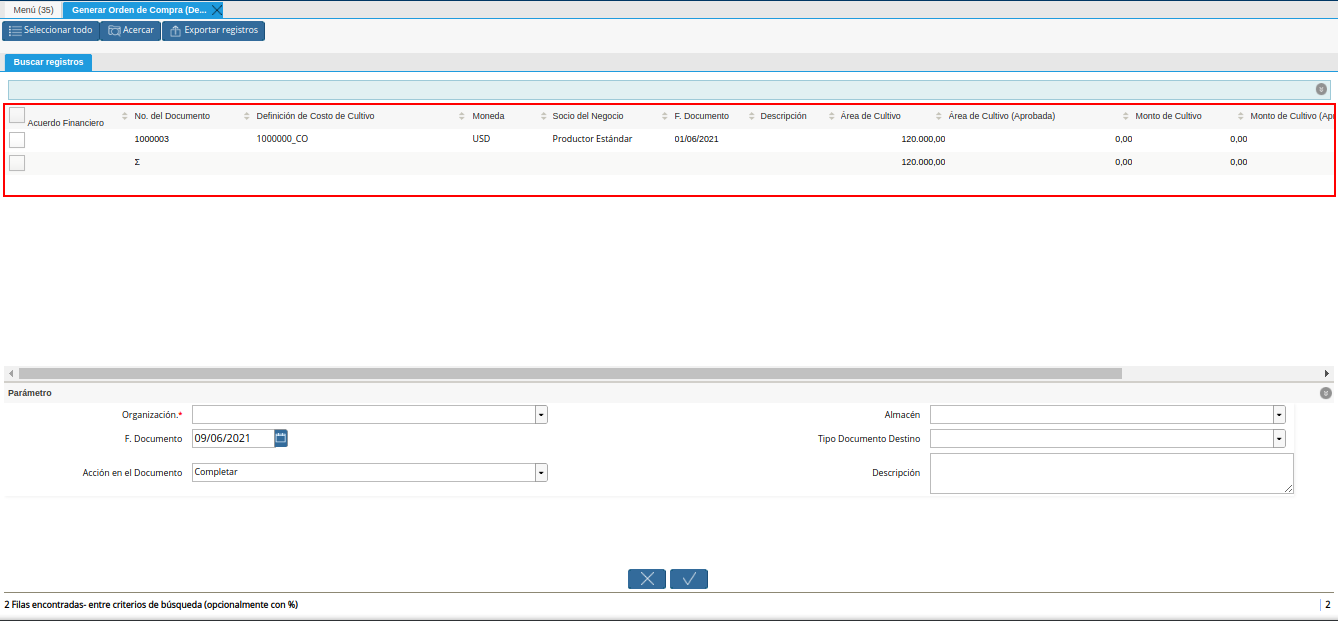Click the cancel X button at bottom

coord(647,579)
